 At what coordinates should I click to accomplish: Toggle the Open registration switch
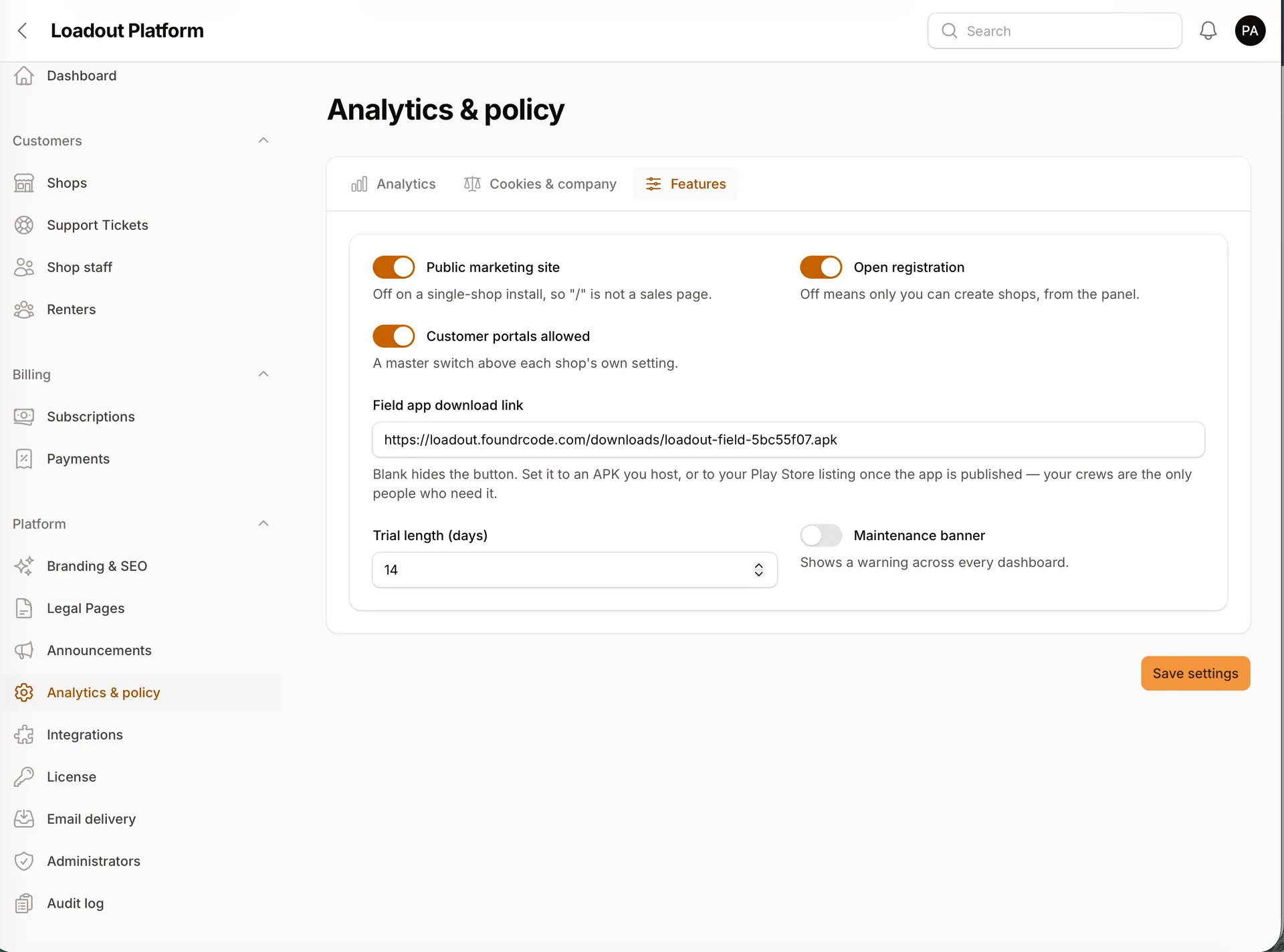pyautogui.click(x=821, y=267)
